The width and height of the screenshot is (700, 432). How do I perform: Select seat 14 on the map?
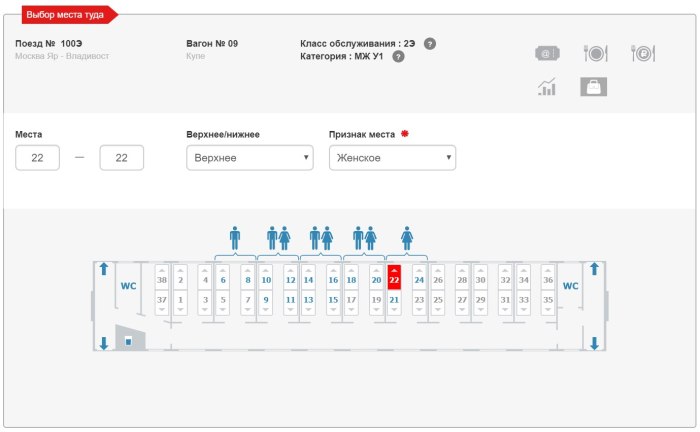(308, 277)
